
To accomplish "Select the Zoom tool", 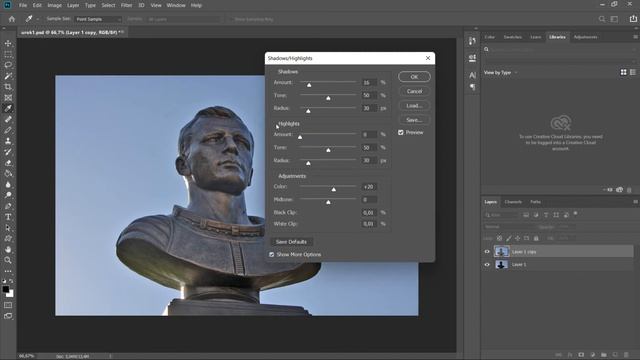I will click(8, 260).
